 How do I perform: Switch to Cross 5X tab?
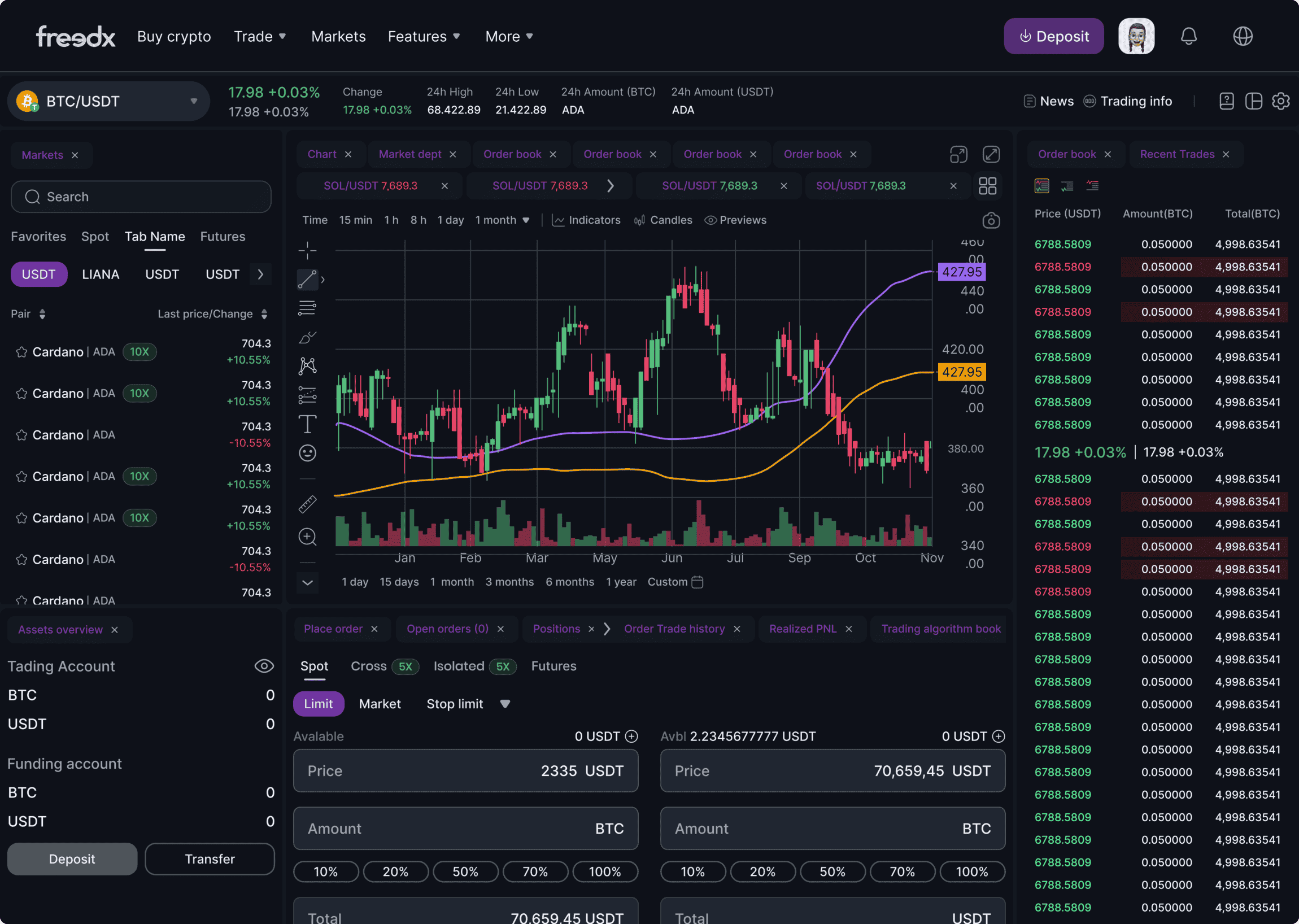coord(385,666)
